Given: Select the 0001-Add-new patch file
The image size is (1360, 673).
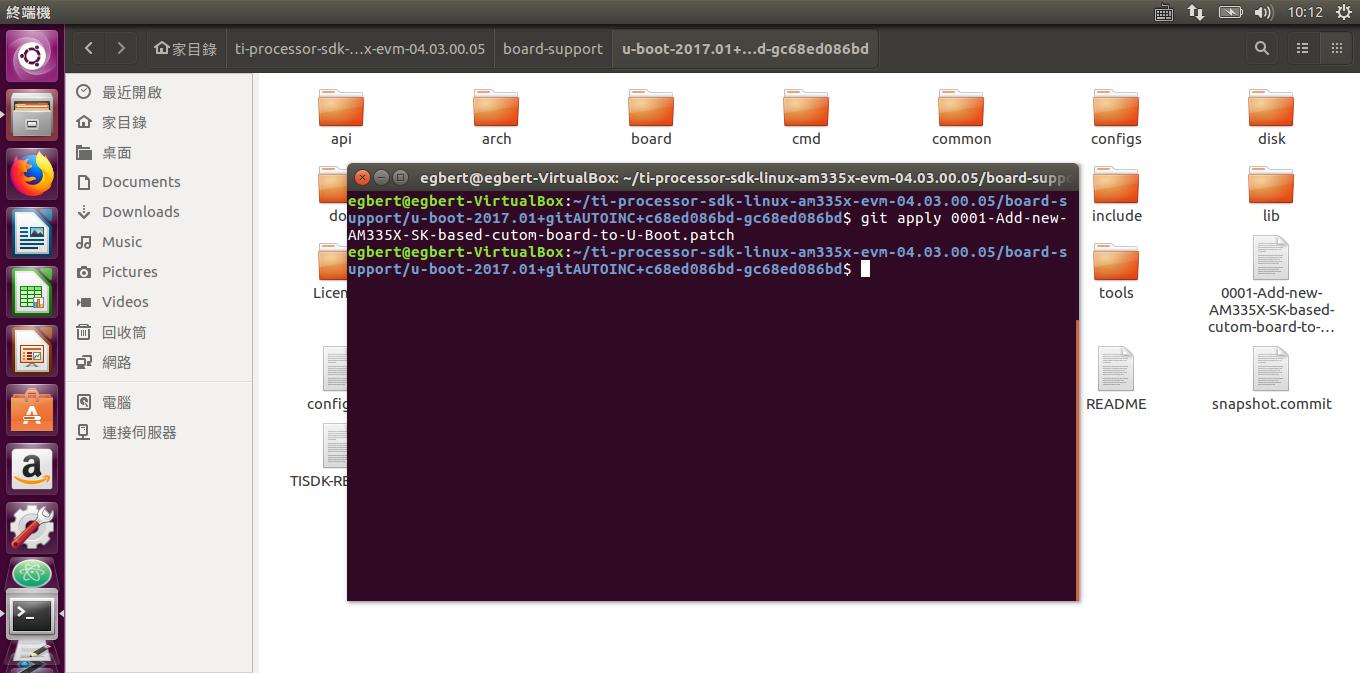Looking at the screenshot, I should click(1271, 285).
